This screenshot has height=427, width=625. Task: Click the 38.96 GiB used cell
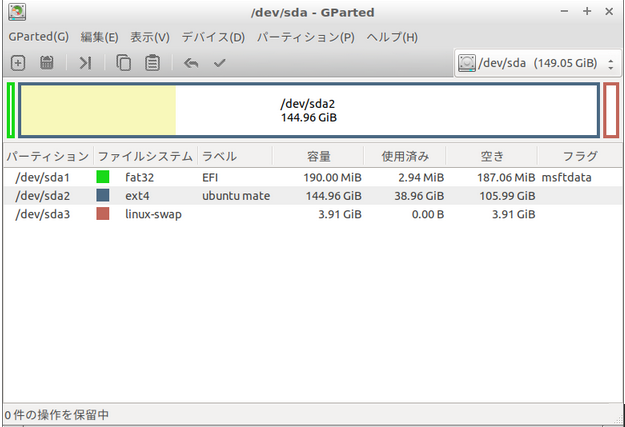(419, 196)
